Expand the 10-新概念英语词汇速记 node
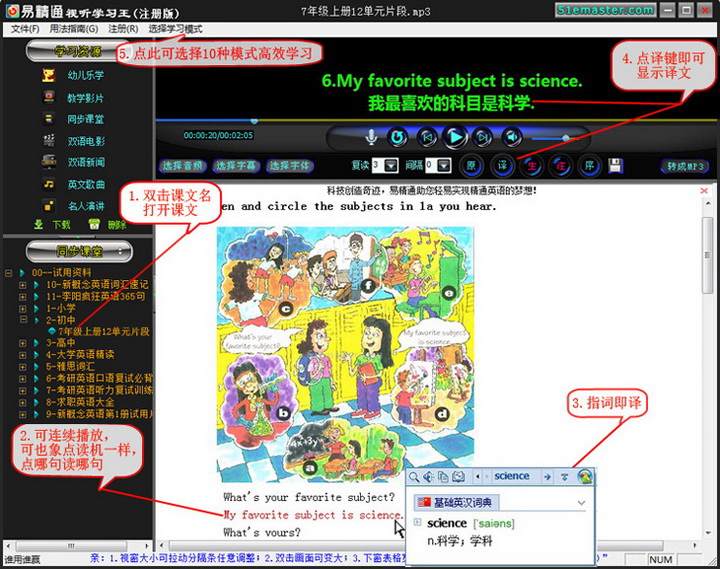 (x=22, y=285)
